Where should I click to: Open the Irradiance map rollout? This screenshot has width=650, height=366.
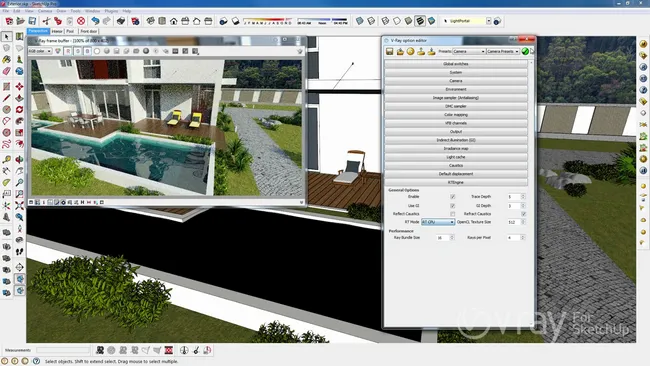[456, 148]
